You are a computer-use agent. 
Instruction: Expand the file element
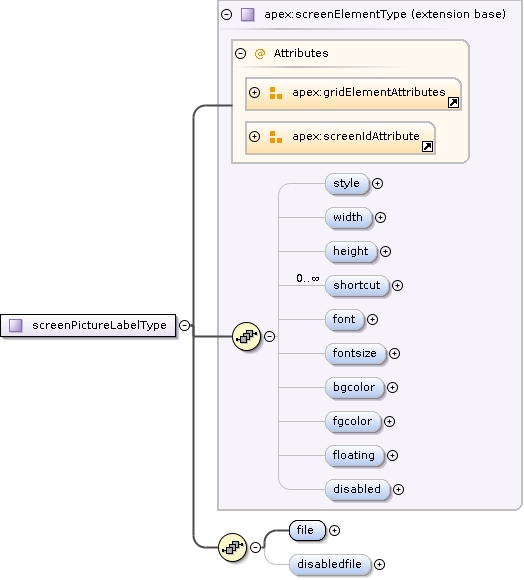click(x=334, y=530)
